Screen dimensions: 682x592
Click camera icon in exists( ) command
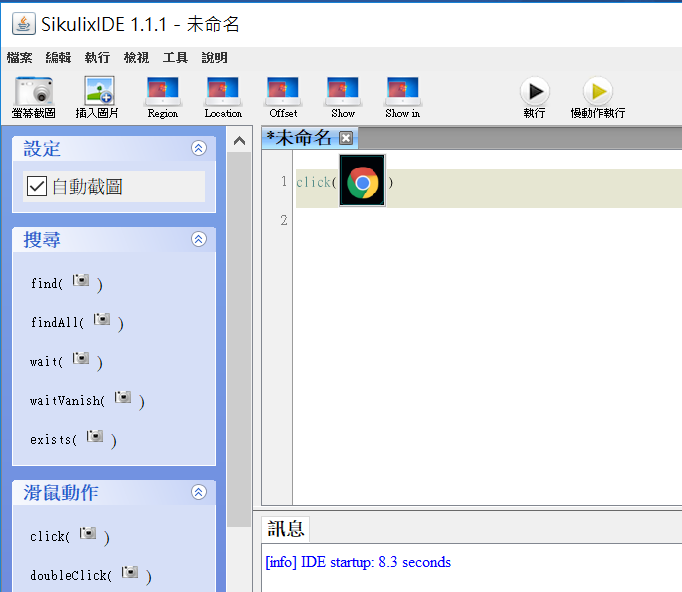tap(95, 436)
